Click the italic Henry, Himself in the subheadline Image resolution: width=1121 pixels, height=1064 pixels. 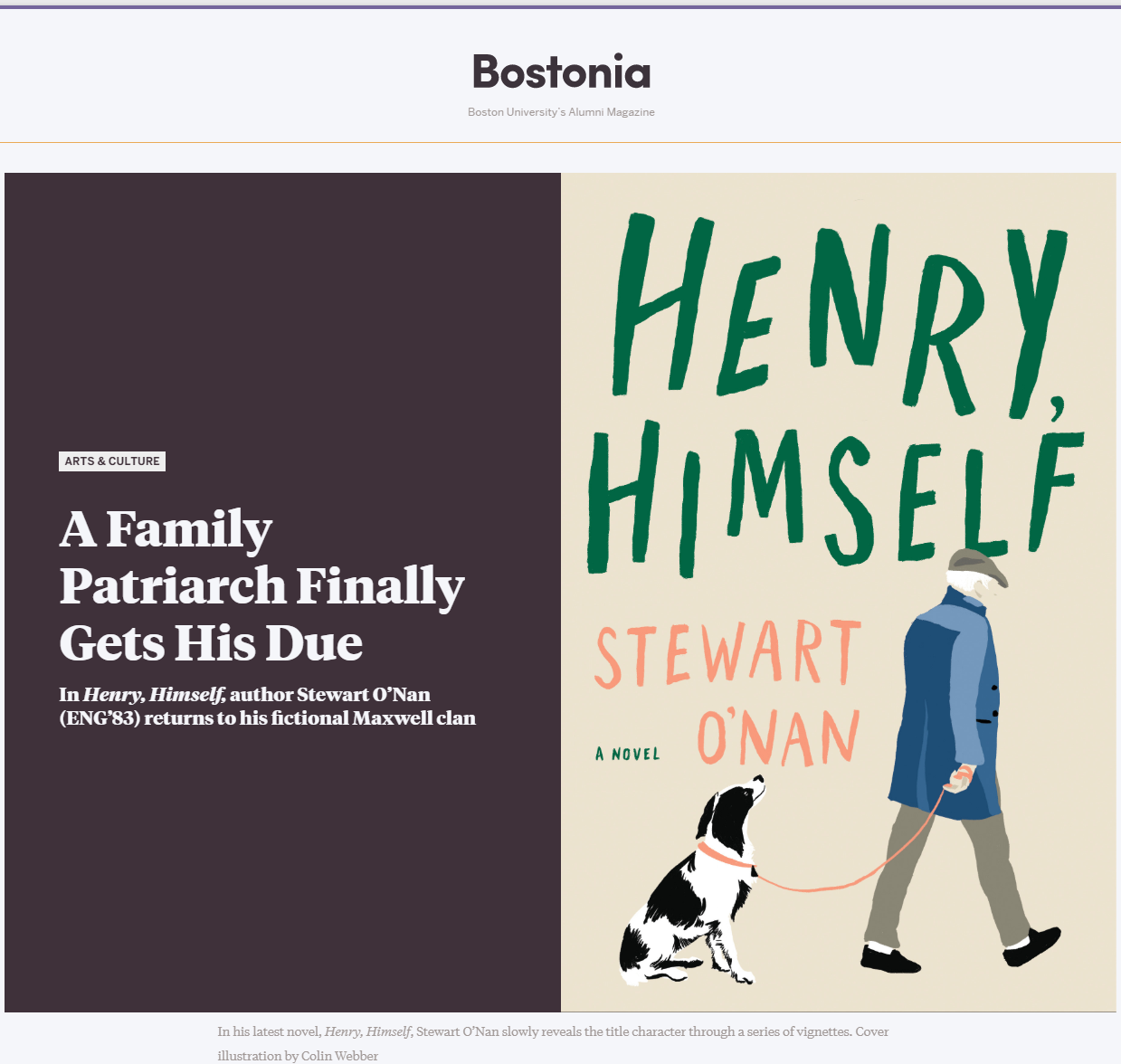154,695
